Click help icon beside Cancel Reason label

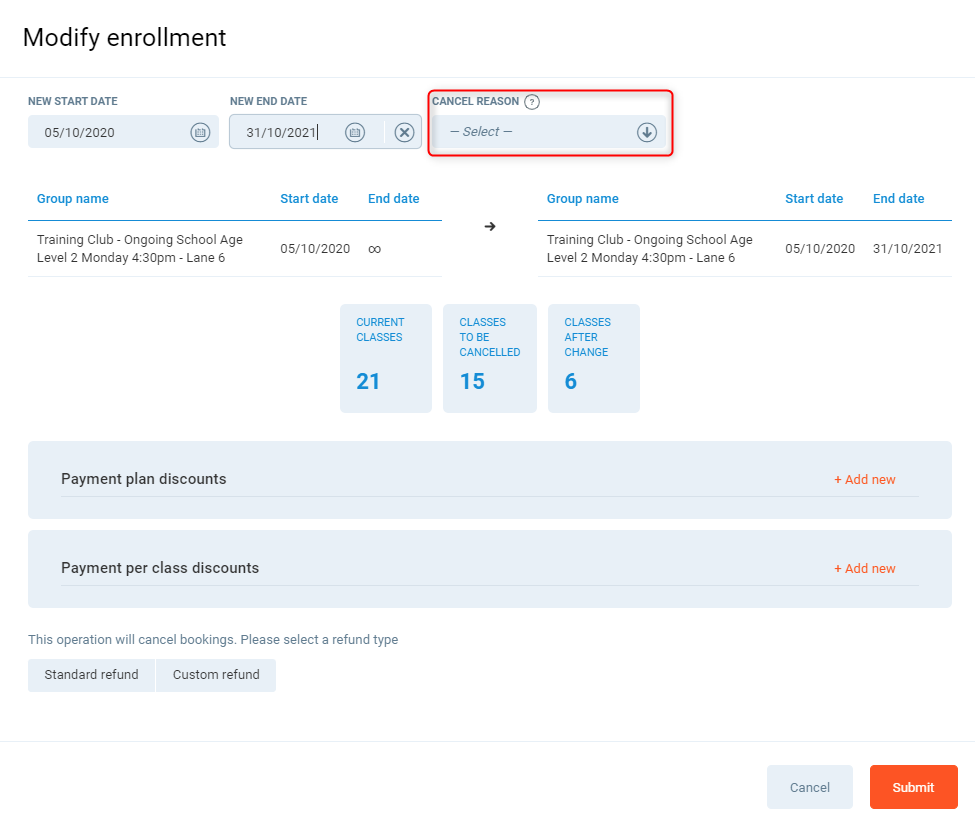[532, 101]
